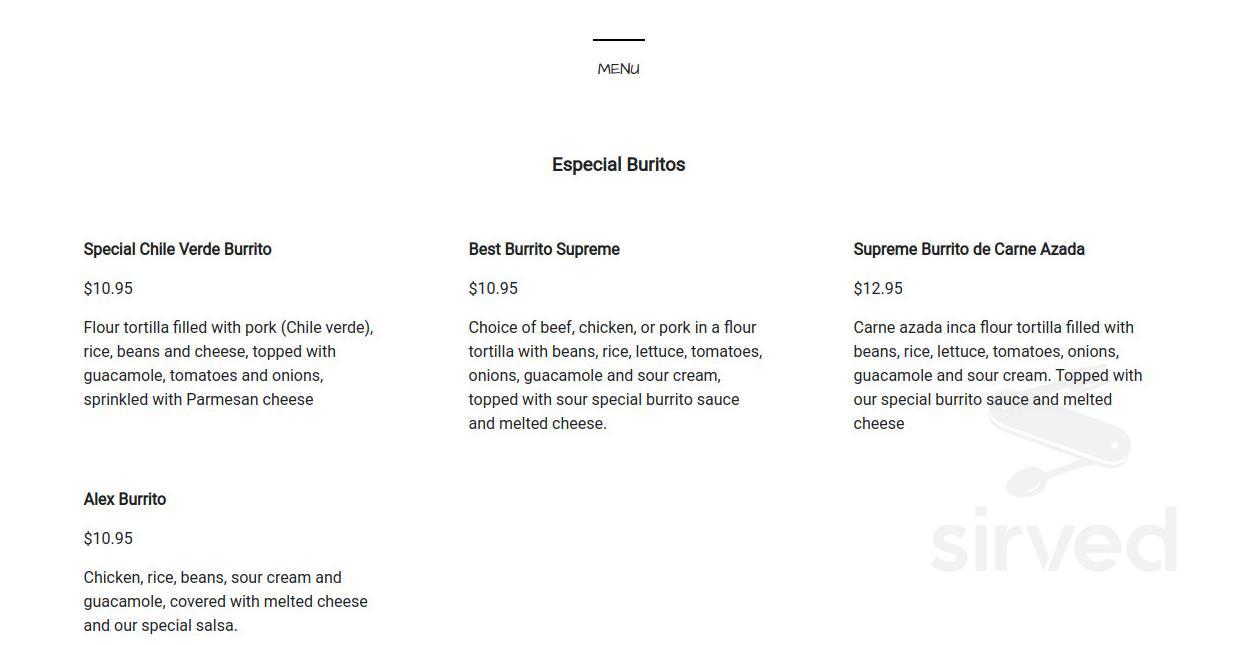Screen dimensions: 1233x645
Task: Click the sirved watermark text
Action: [1053, 541]
